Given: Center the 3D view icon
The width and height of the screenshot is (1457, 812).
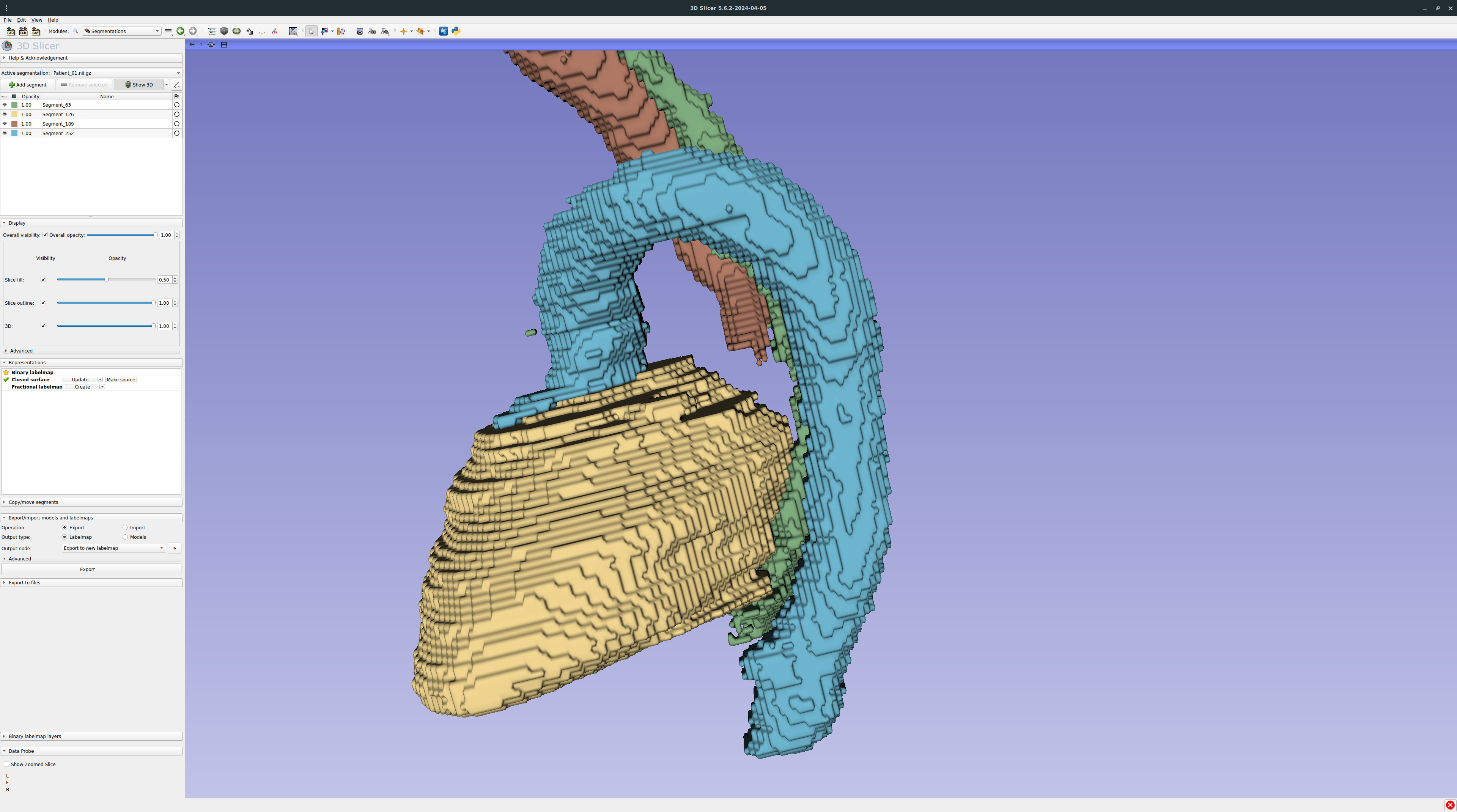Looking at the screenshot, I should point(211,45).
